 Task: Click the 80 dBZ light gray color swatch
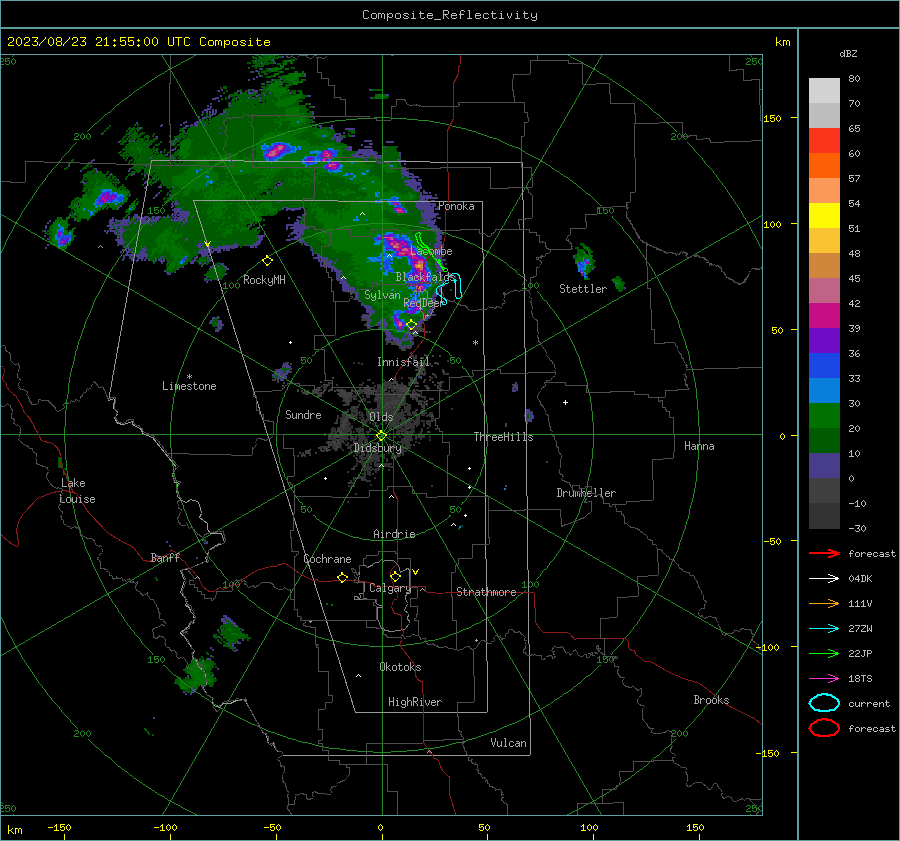click(x=824, y=91)
